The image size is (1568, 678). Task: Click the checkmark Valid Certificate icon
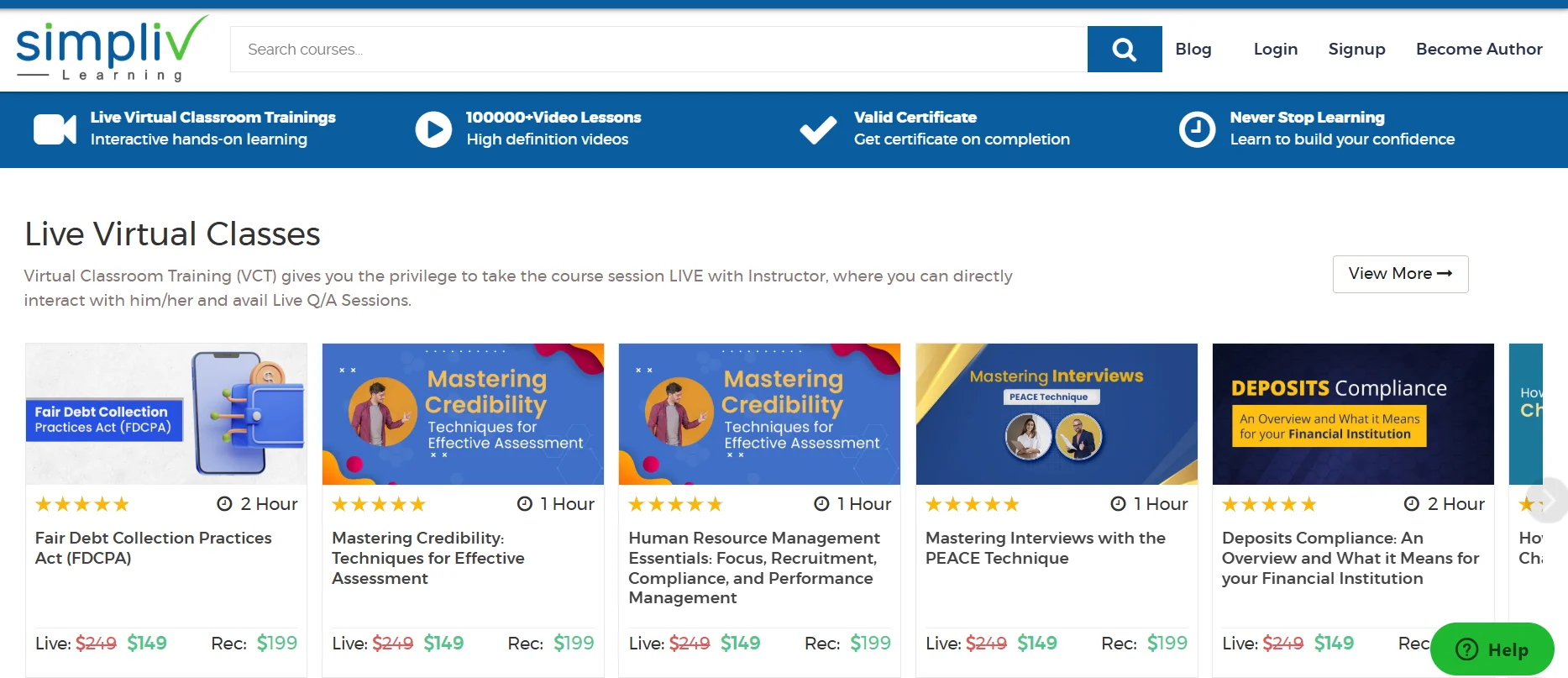pyautogui.click(x=817, y=129)
